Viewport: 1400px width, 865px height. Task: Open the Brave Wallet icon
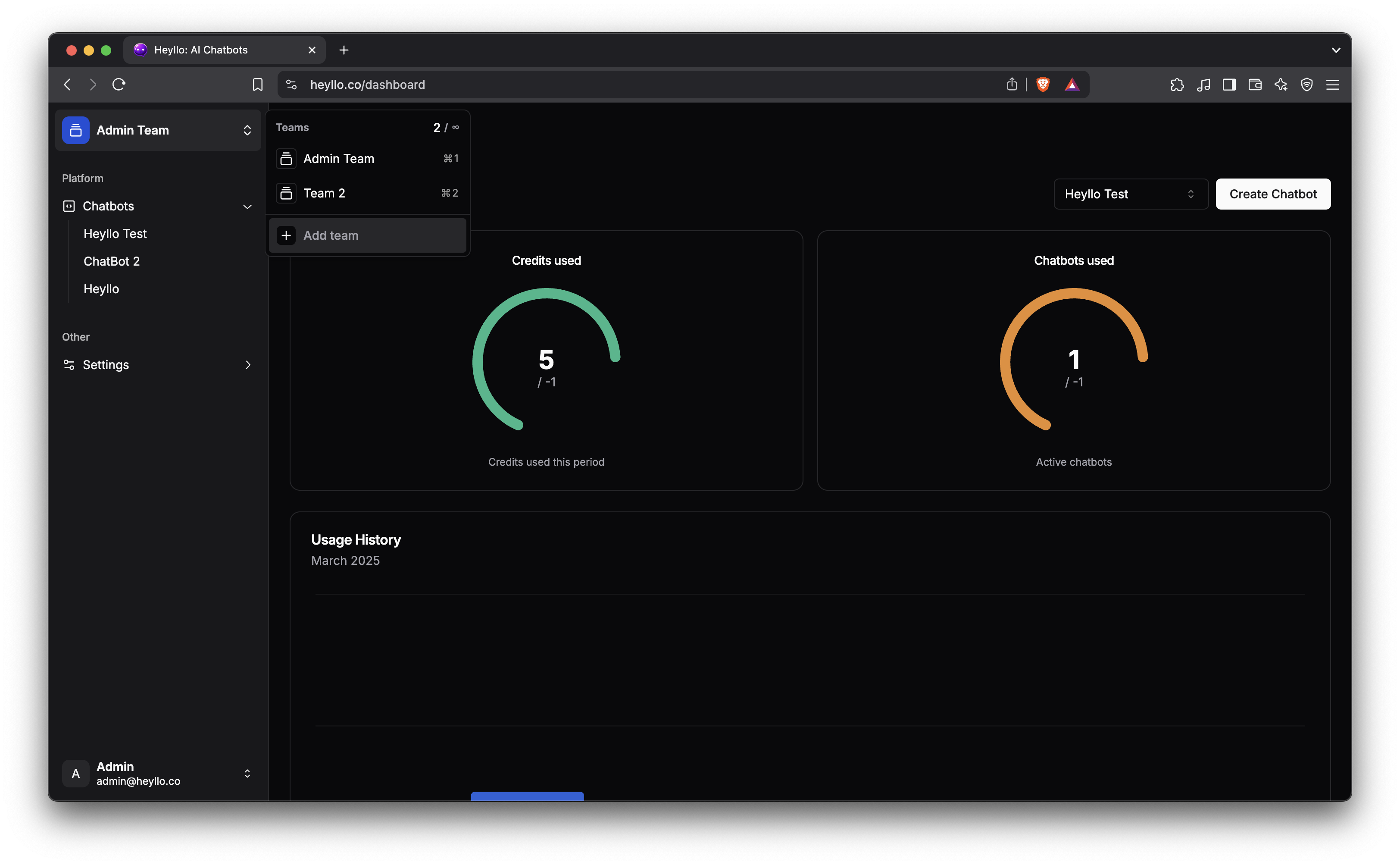coord(1255,85)
